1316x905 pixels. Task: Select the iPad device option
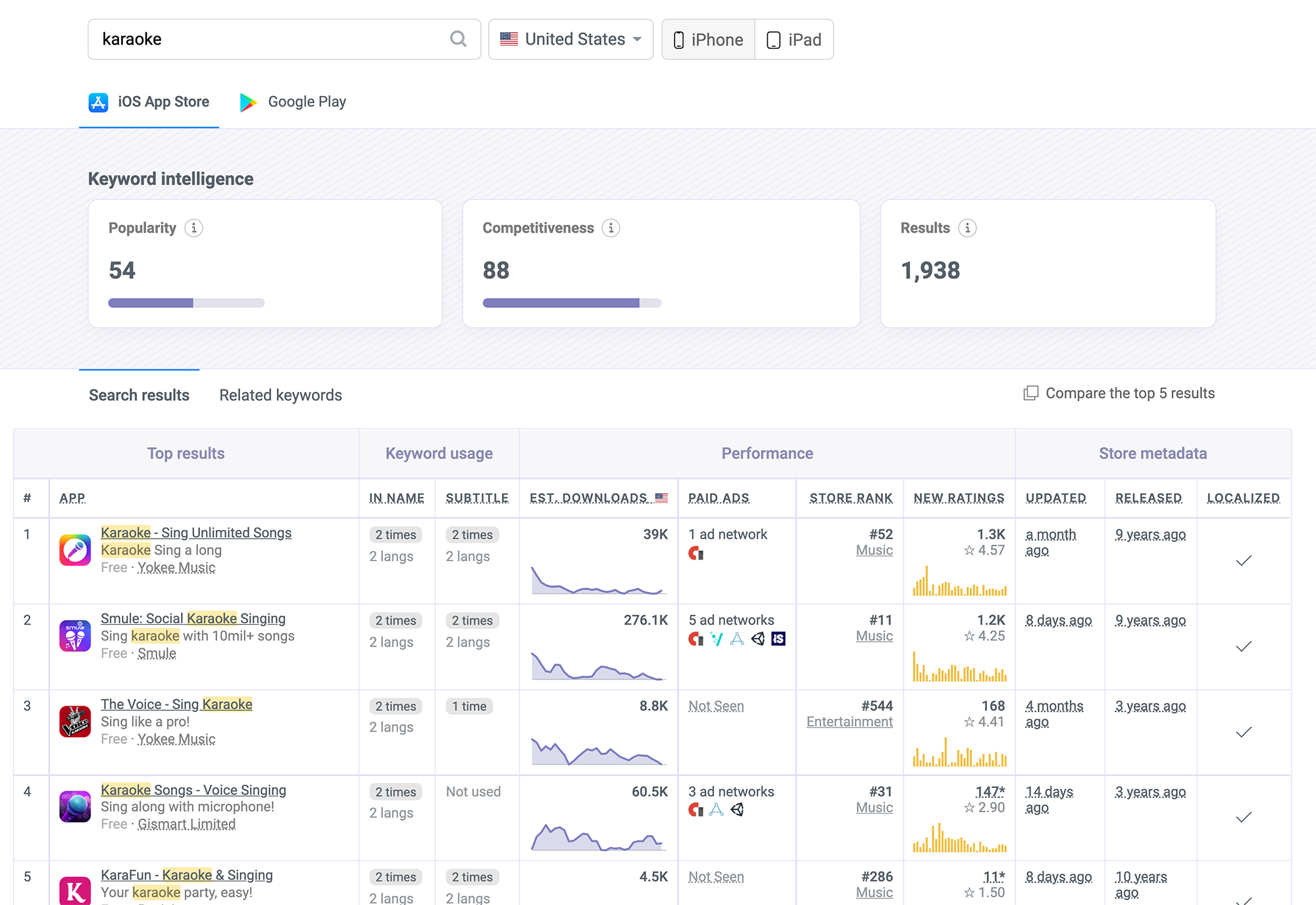794,39
